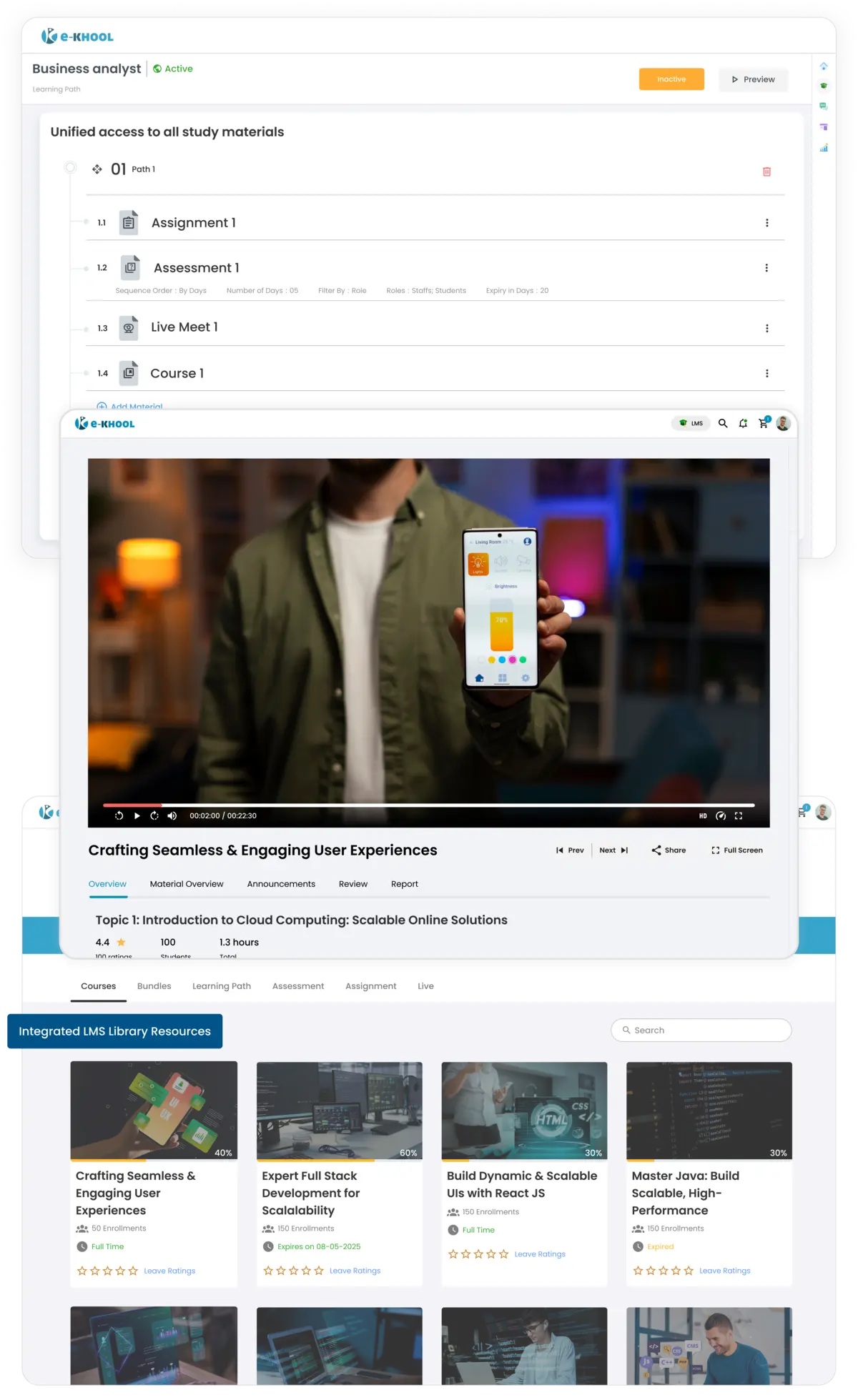Rewind the video with the replay icon
858x1400 pixels.
[119, 815]
